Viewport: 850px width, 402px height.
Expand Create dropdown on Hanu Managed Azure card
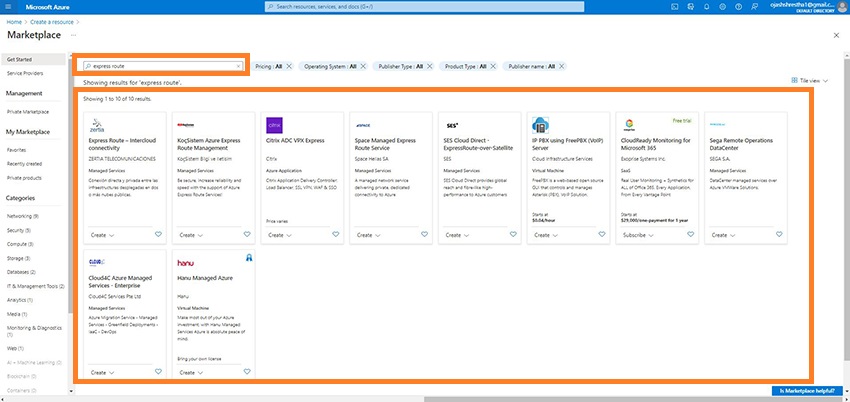tap(191, 372)
